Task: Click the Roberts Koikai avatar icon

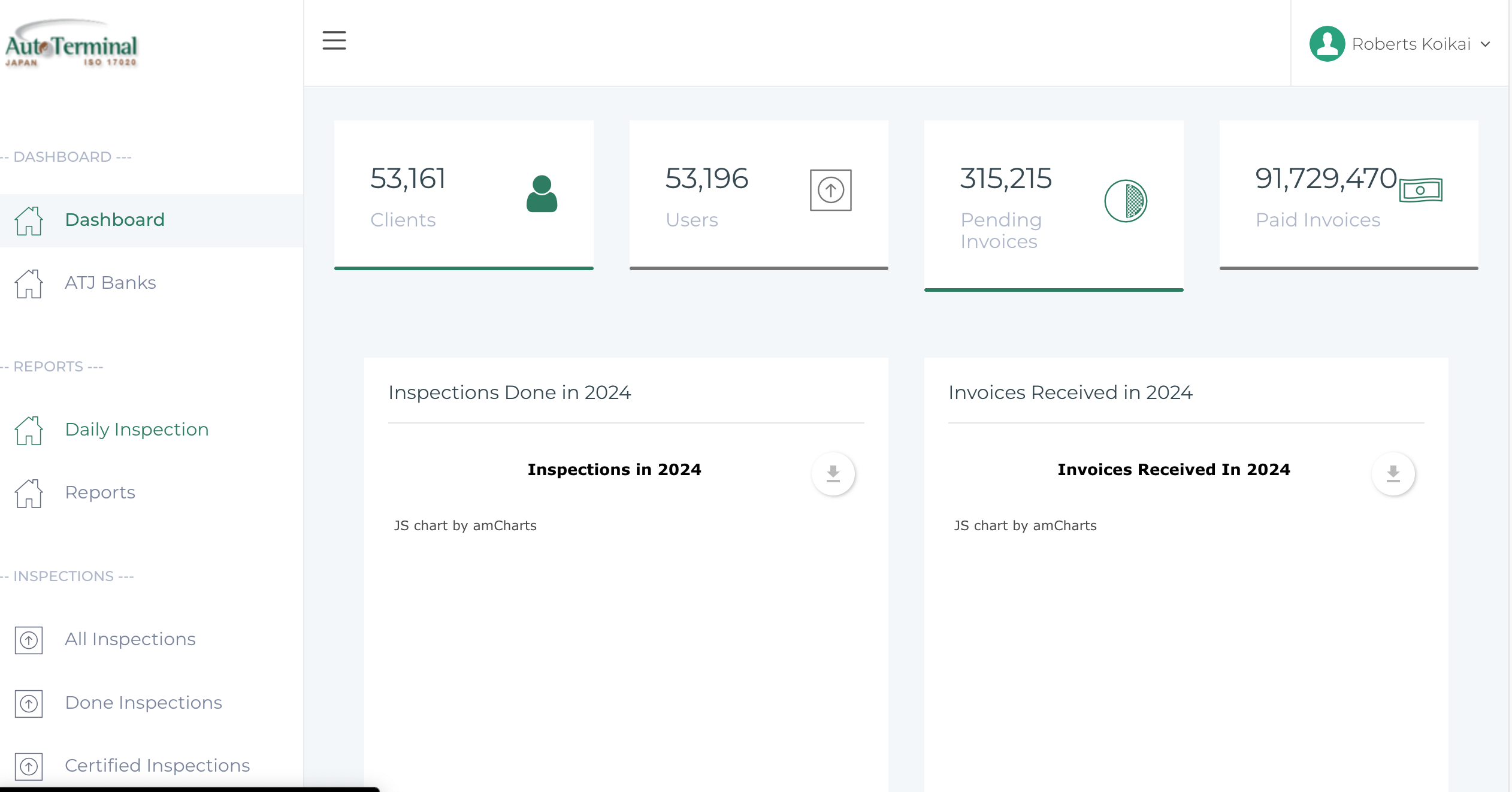Action: pos(1327,44)
